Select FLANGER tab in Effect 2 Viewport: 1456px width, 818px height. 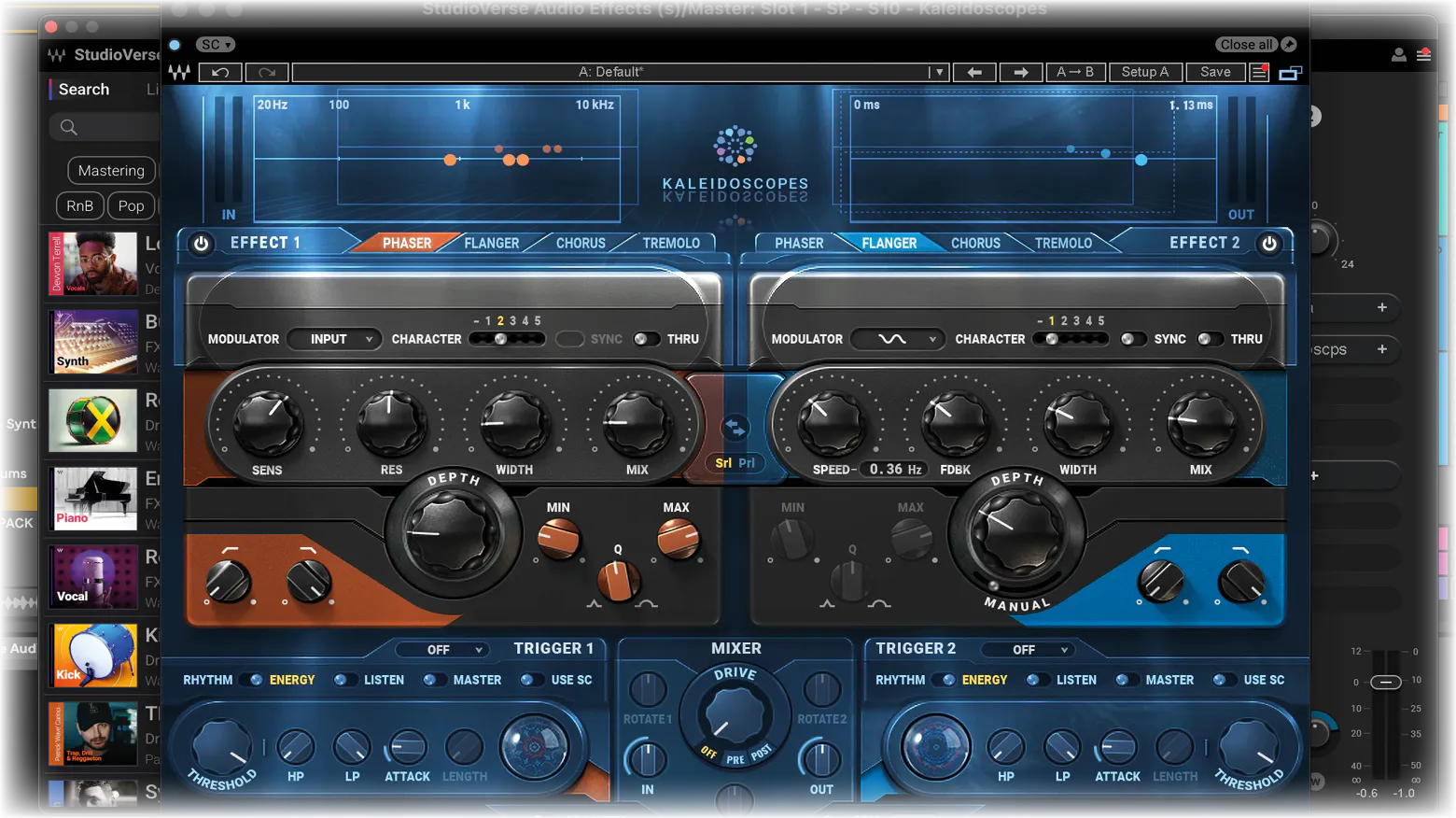tap(889, 243)
